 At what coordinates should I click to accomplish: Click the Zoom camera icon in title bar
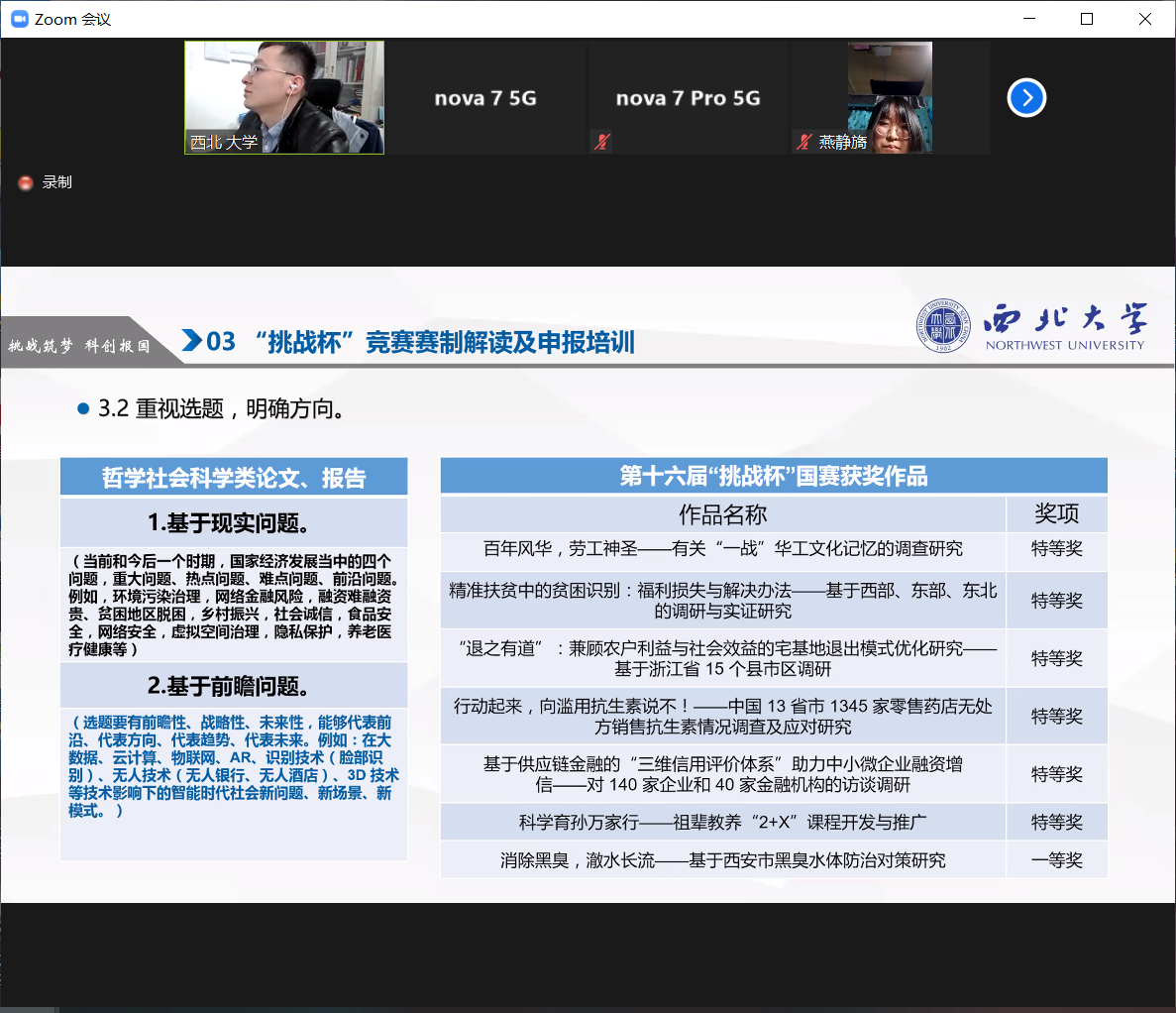[19, 19]
